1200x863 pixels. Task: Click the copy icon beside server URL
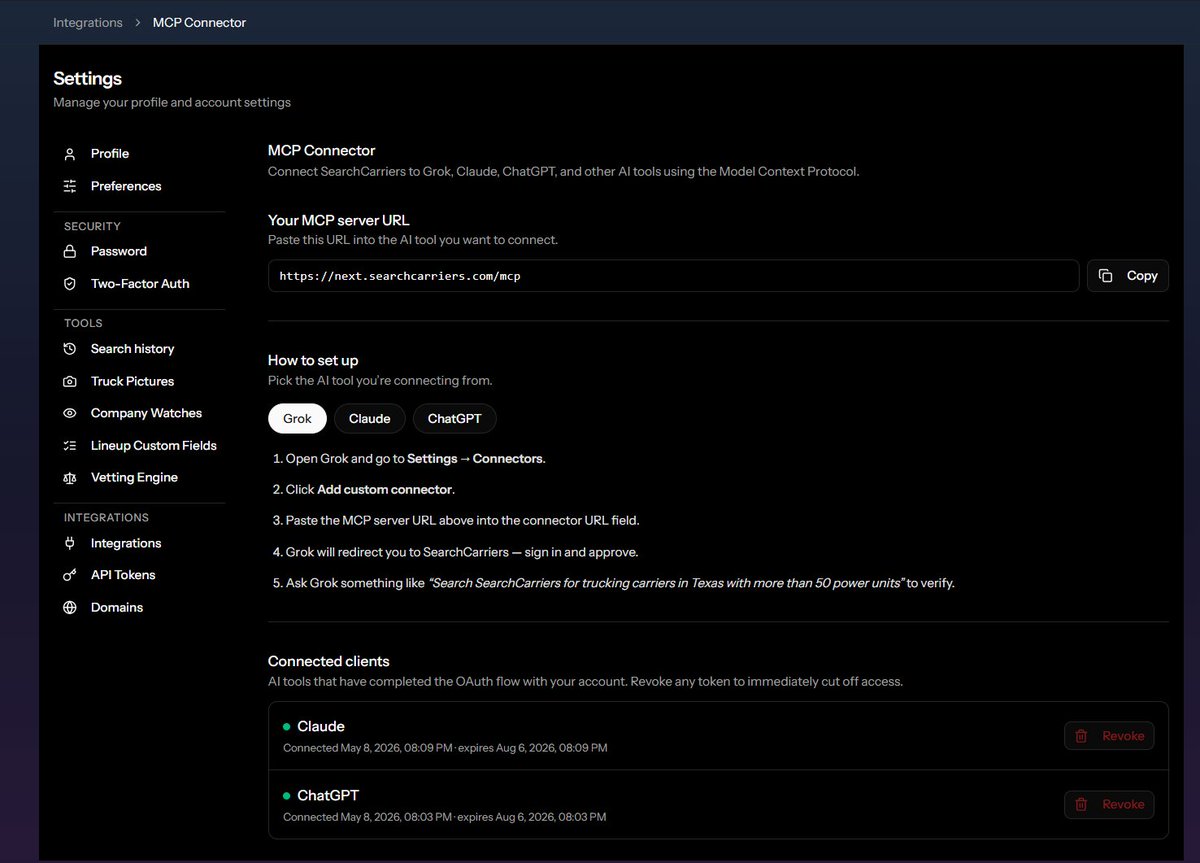coord(1105,276)
